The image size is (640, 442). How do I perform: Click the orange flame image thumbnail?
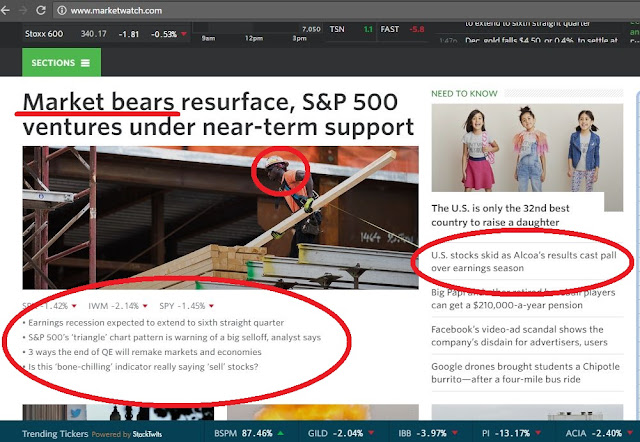323,412
